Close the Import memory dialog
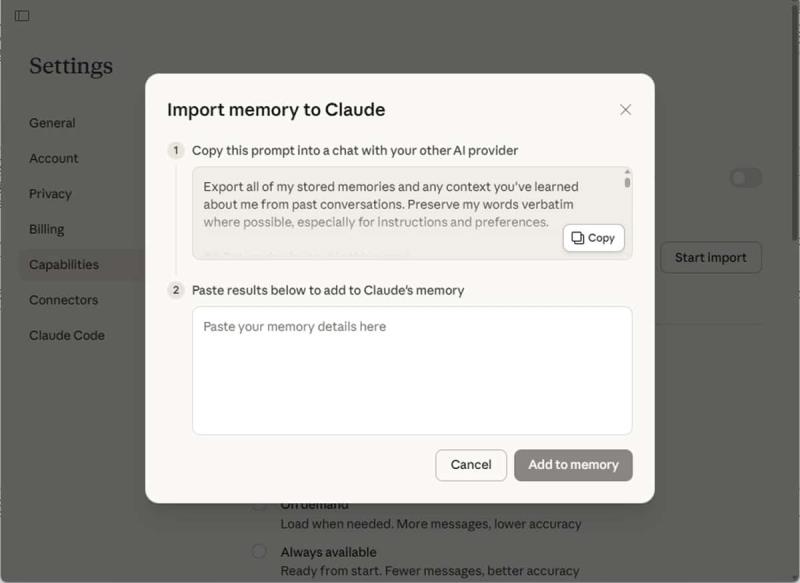The height and width of the screenshot is (583, 800). tap(625, 110)
